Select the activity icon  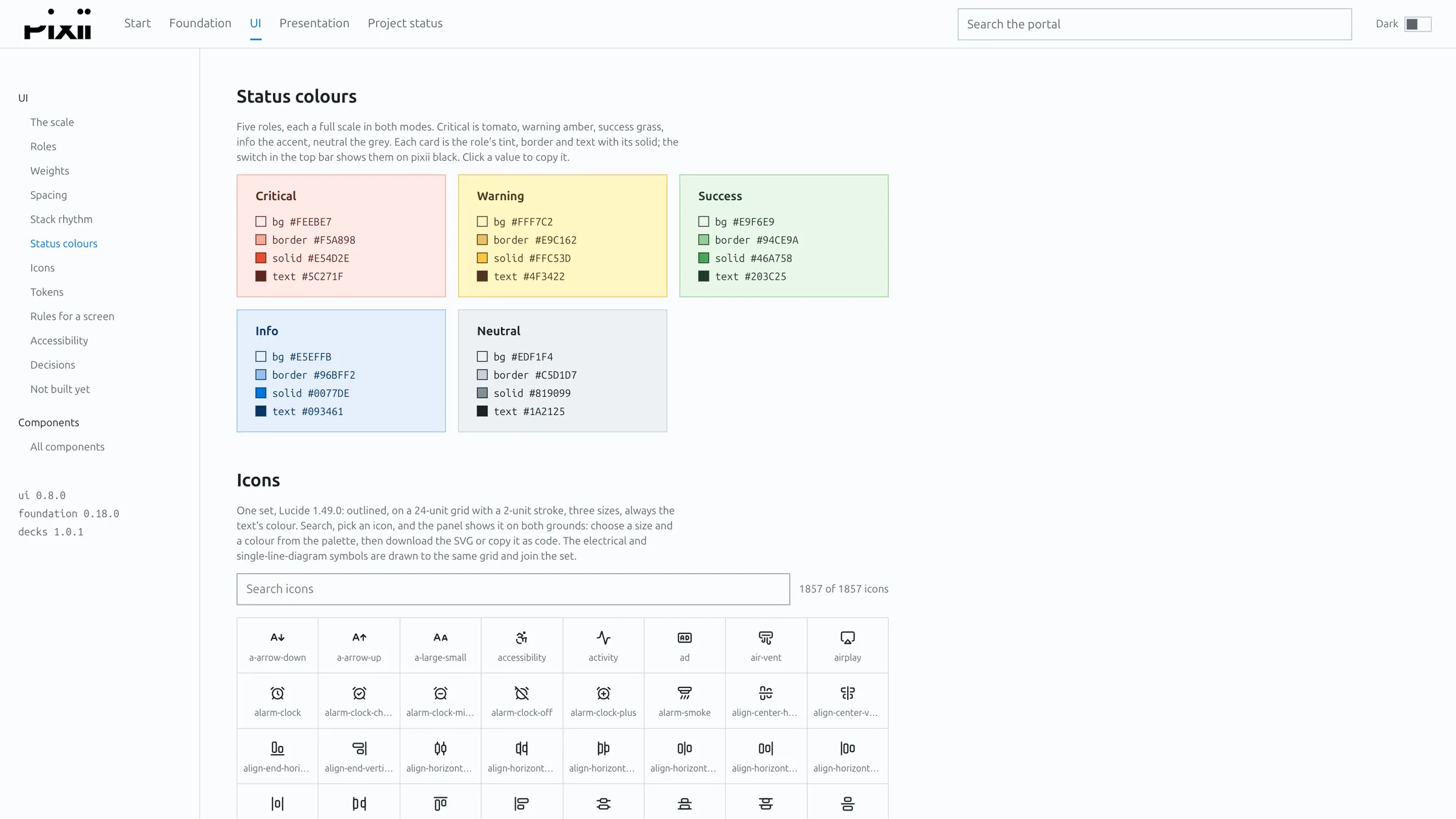[603, 645]
